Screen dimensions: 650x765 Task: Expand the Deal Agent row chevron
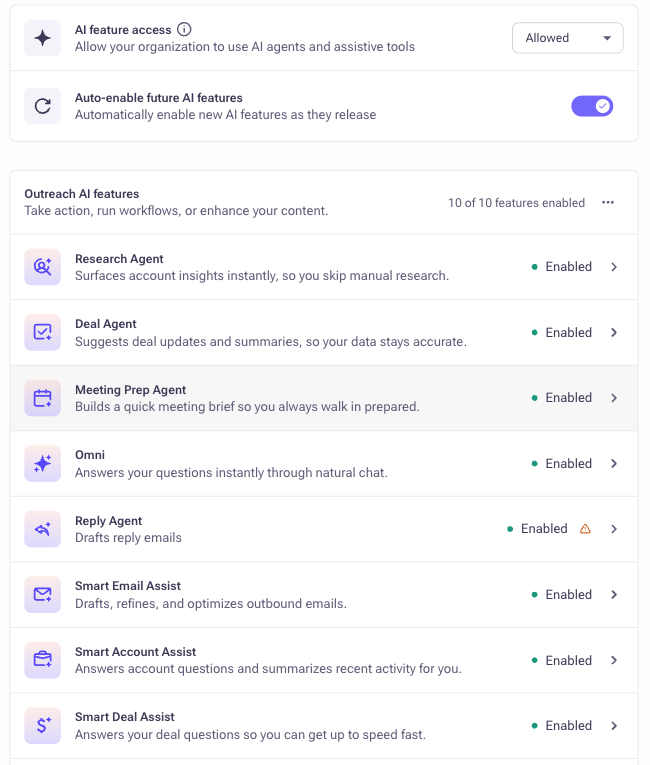(614, 332)
